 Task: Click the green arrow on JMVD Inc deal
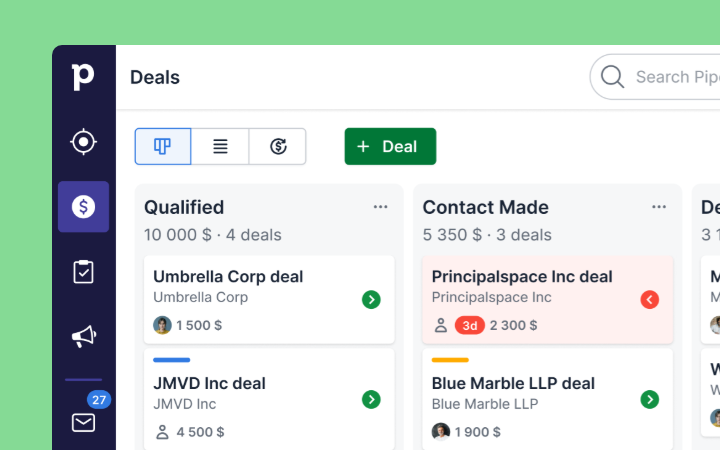(x=371, y=400)
